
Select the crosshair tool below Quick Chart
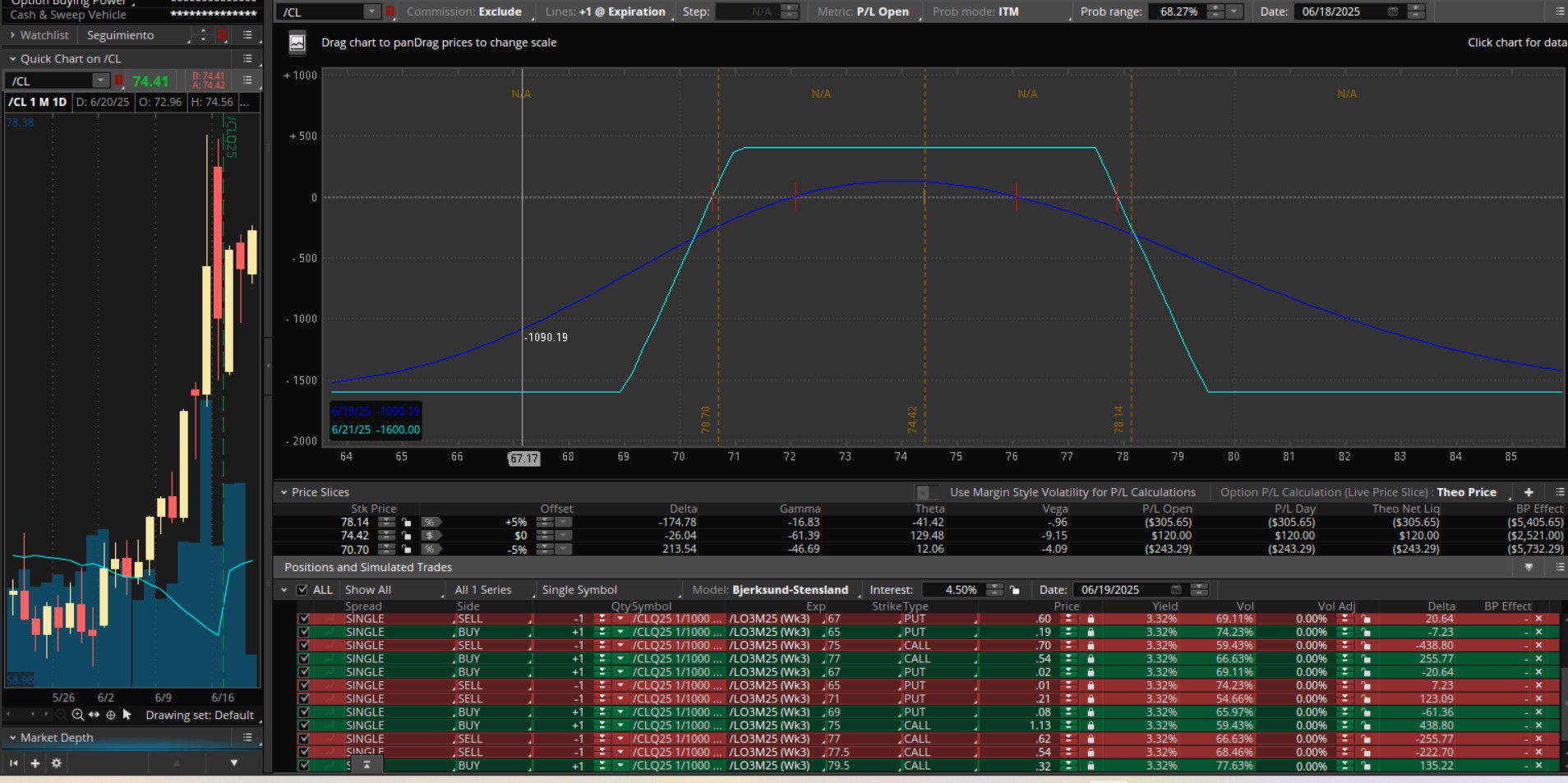click(x=110, y=715)
